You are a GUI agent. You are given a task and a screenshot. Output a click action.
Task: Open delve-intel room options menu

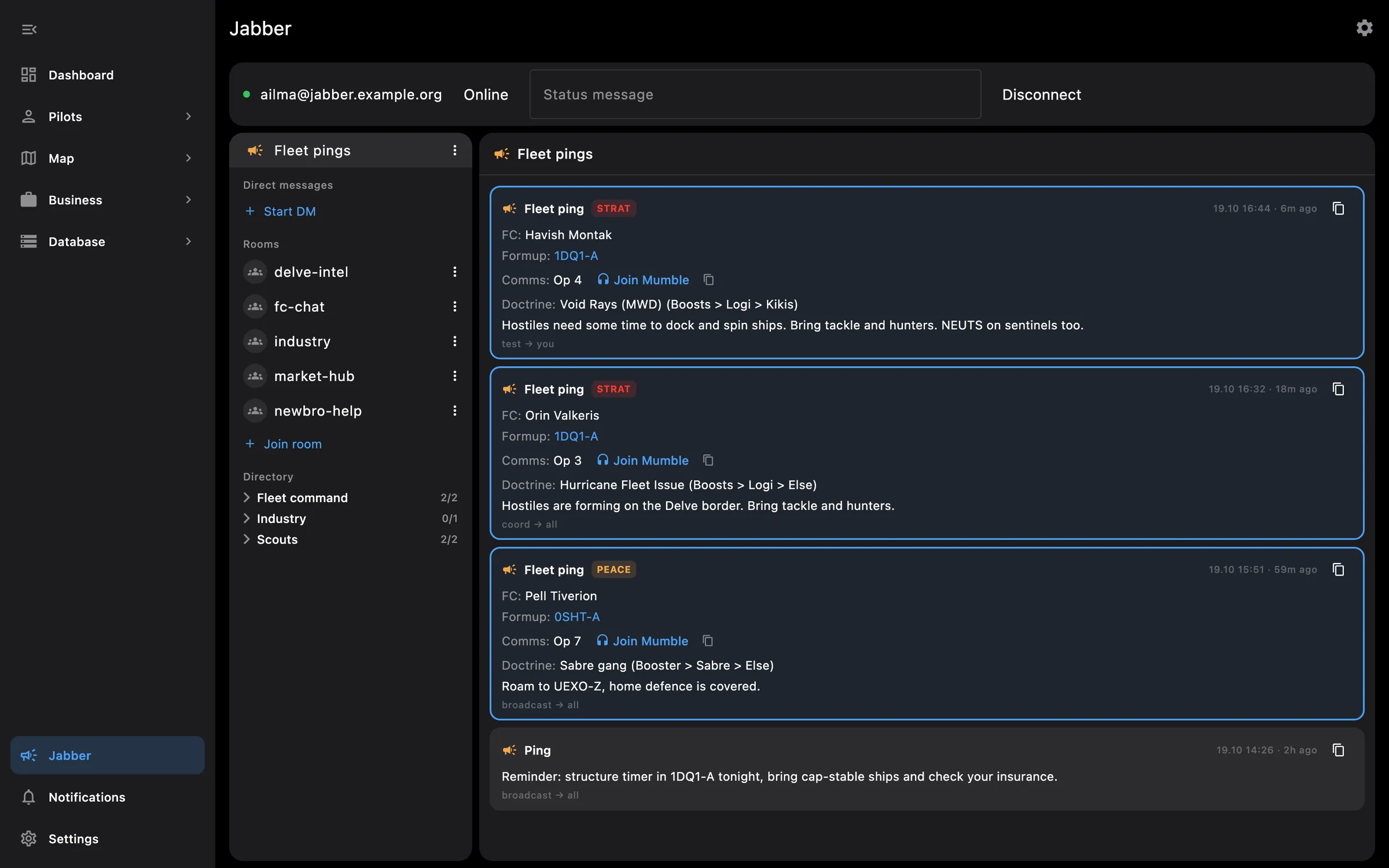[455, 272]
